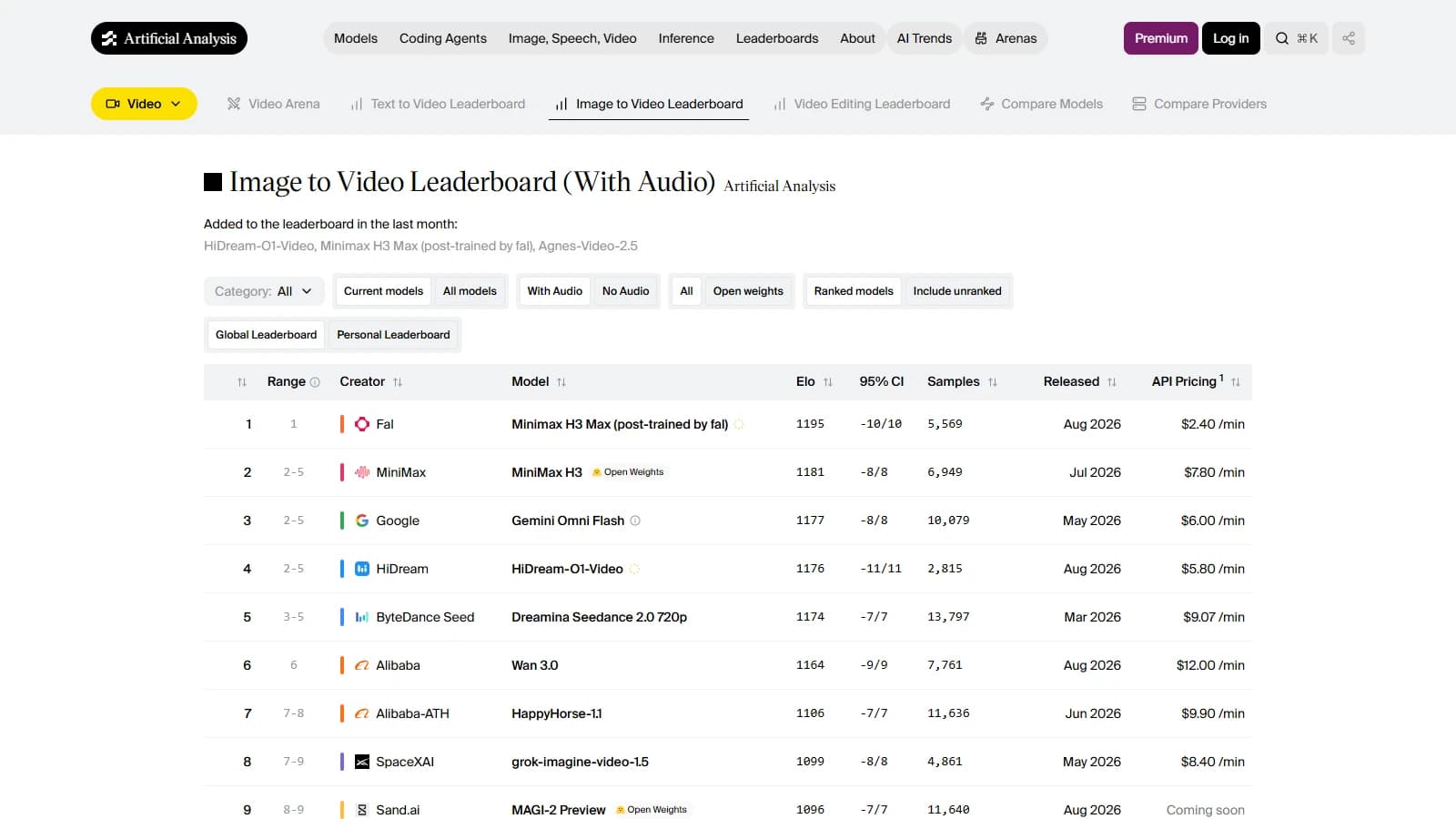Screen dimensions: 1456x819
Task: Open the Inference menu
Action: pyautogui.click(x=686, y=38)
